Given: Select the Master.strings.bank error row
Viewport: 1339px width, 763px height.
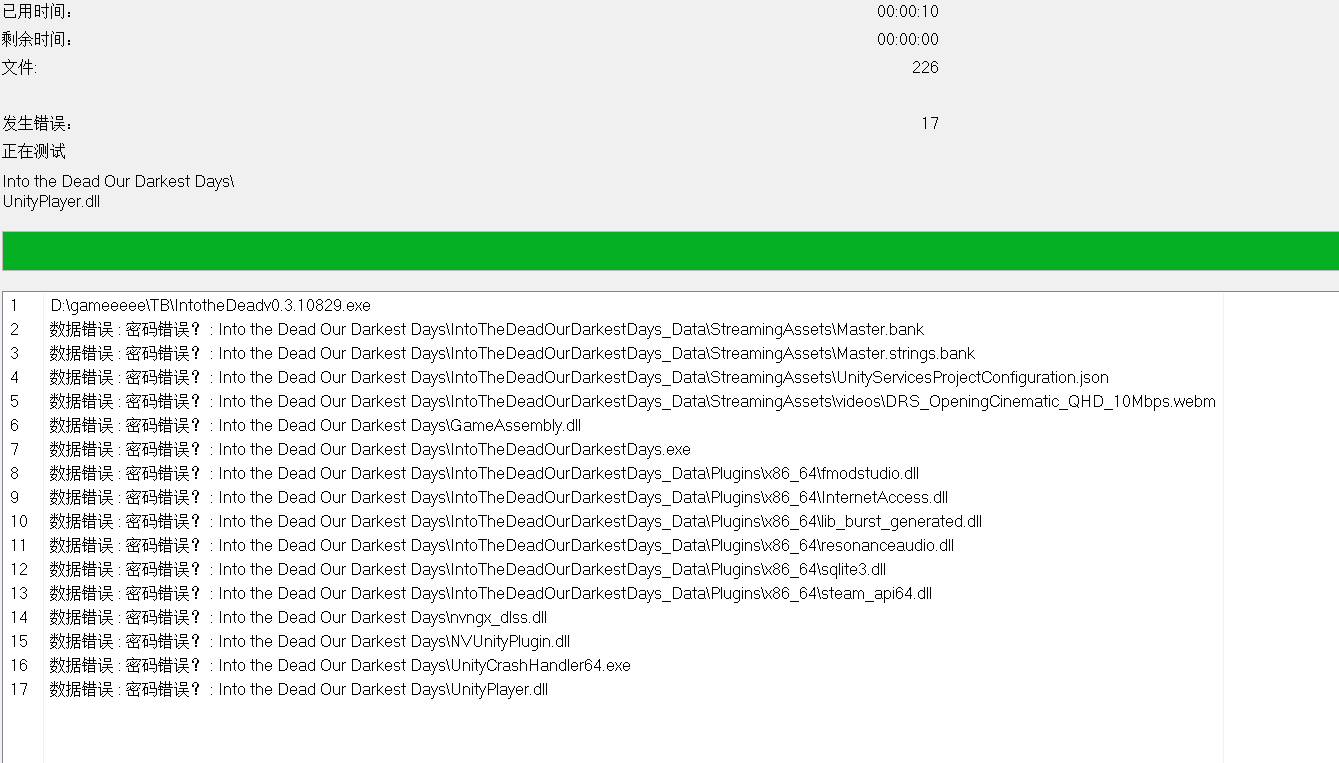Looking at the screenshot, I should [x=511, y=353].
